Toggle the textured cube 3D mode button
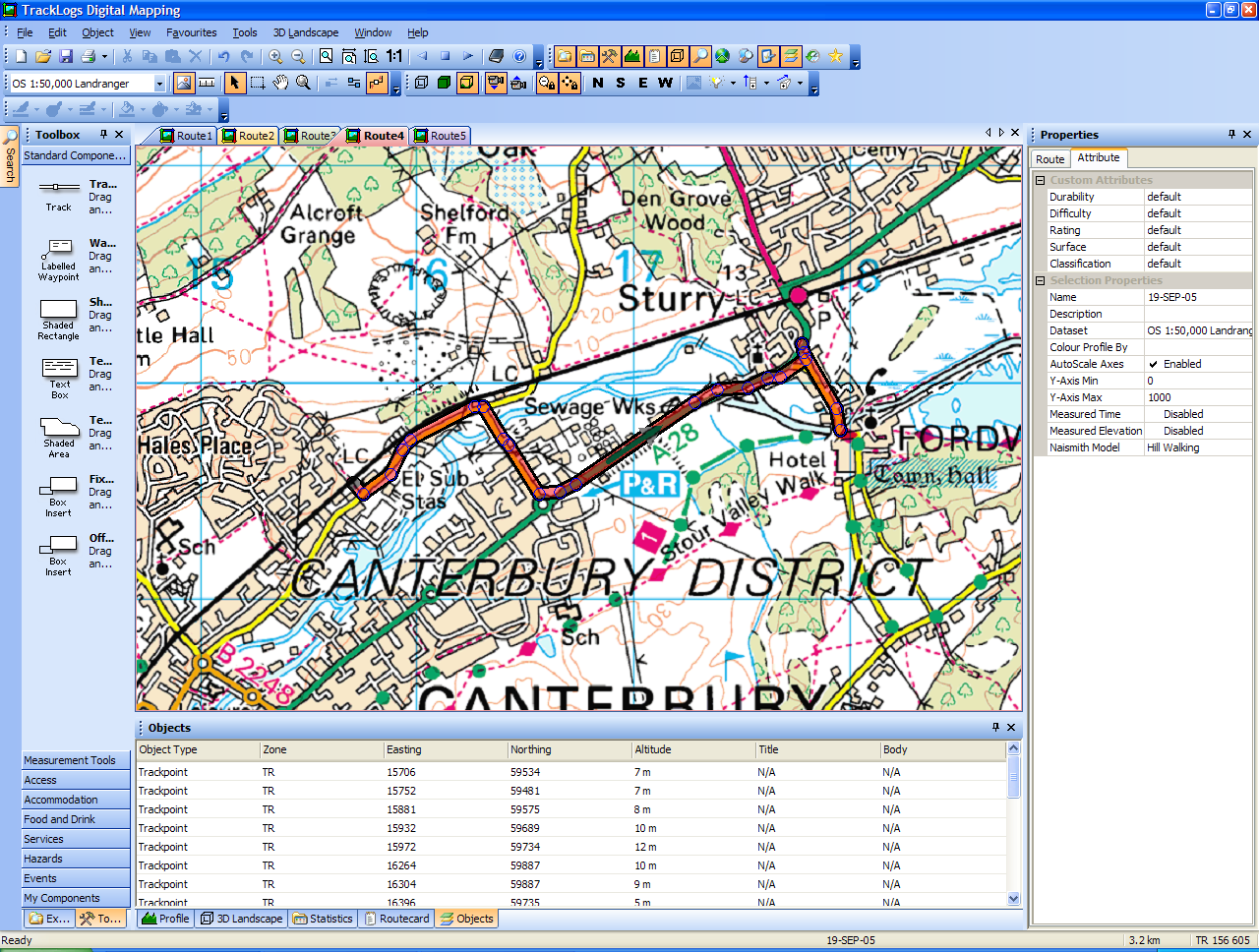This screenshot has height=952, width=1259. 467,84
